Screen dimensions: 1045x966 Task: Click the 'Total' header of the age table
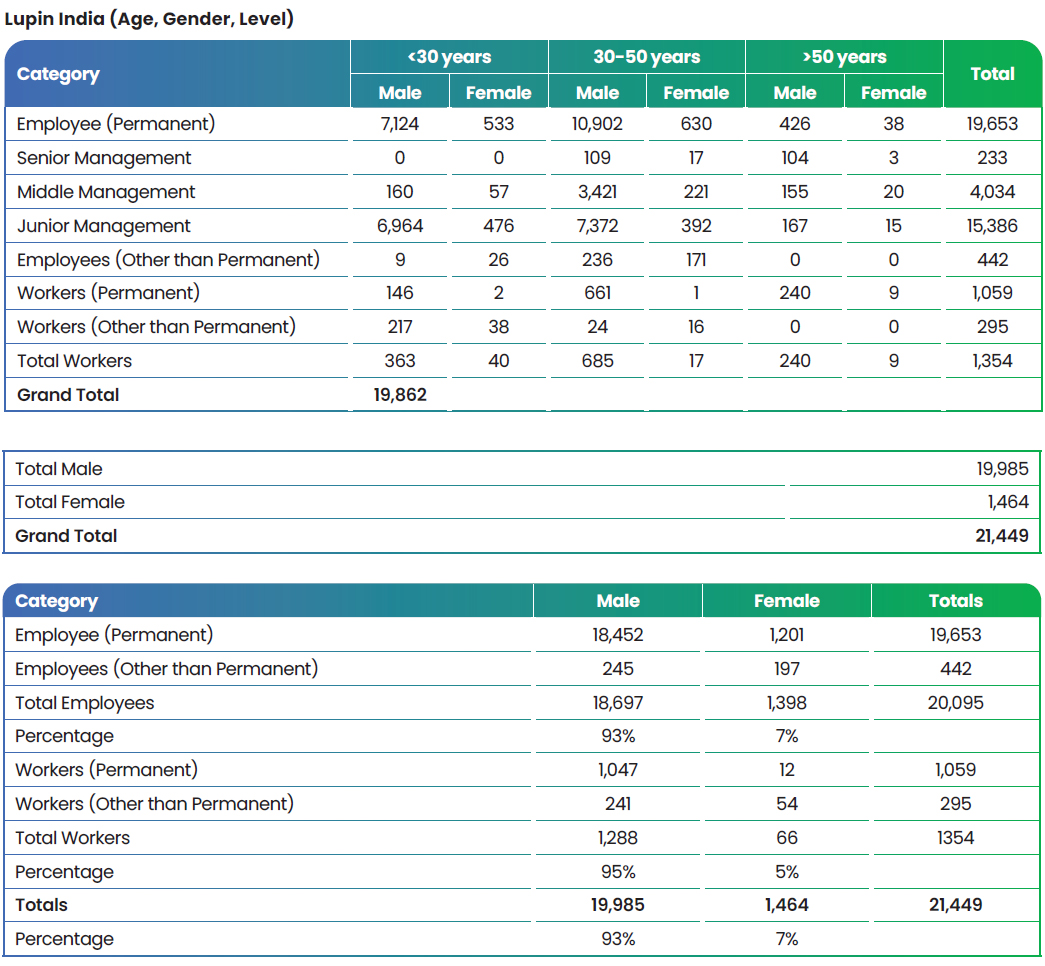click(992, 73)
